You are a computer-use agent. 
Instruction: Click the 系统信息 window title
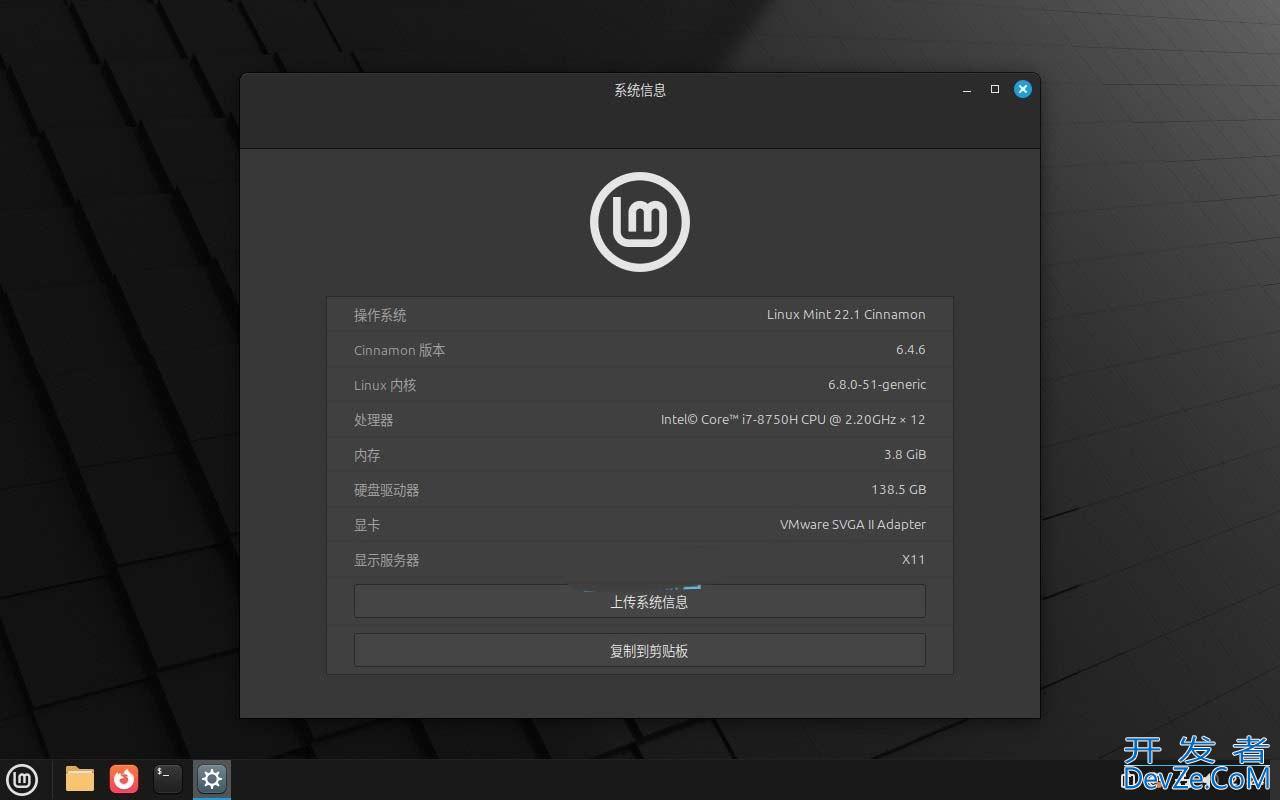pyautogui.click(x=640, y=90)
